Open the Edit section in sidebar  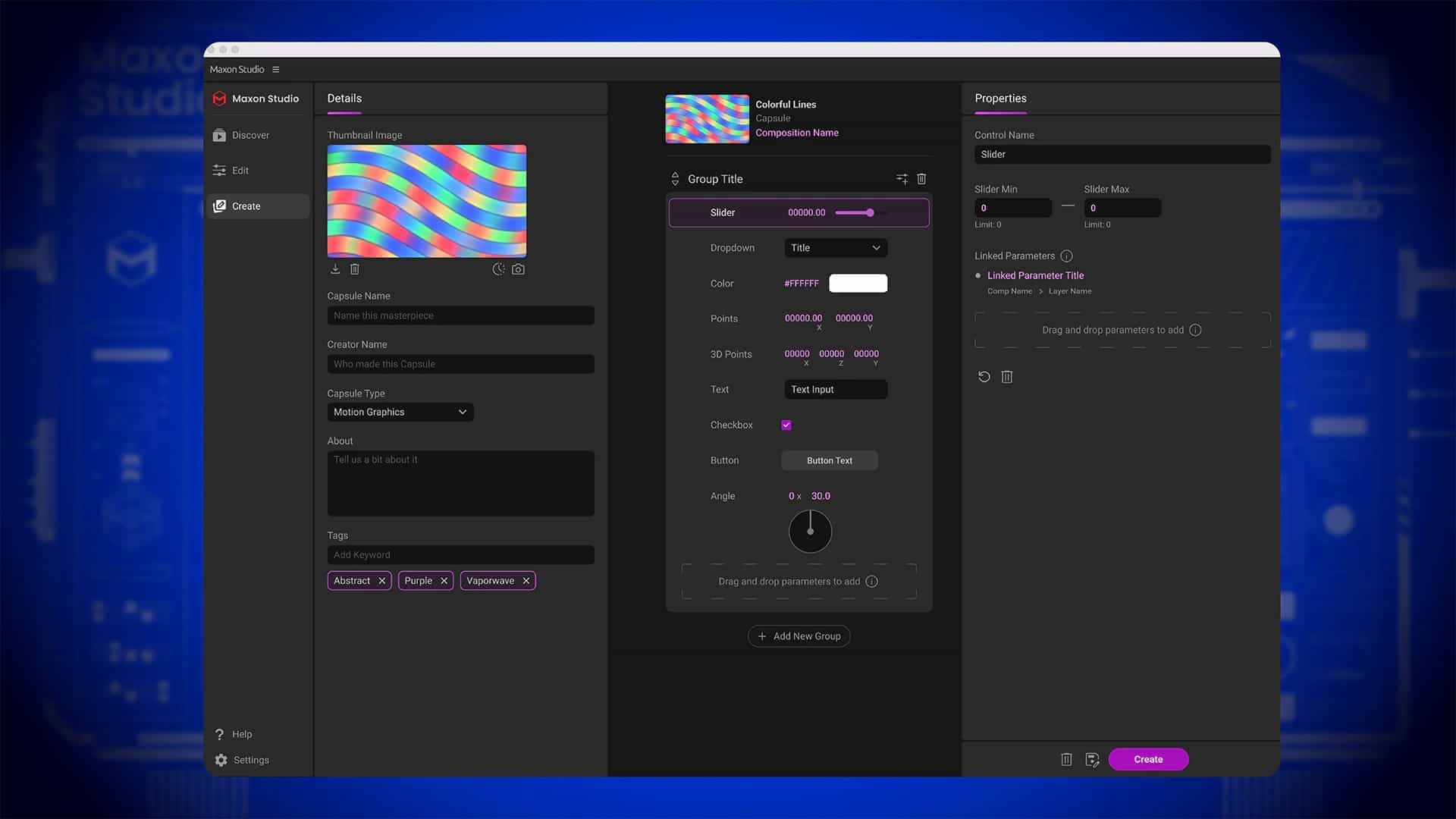pyautogui.click(x=240, y=171)
